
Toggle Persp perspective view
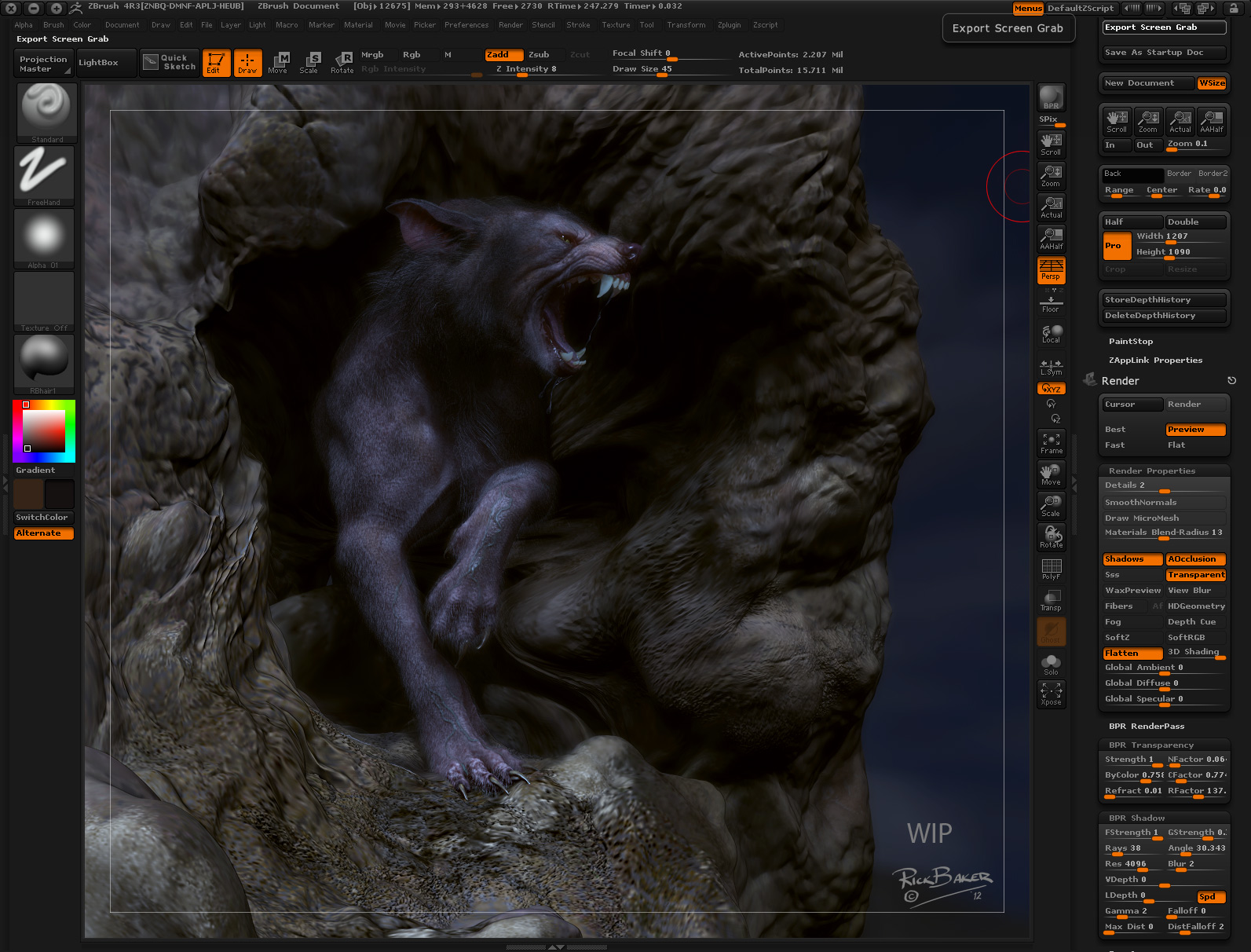pos(1051,269)
